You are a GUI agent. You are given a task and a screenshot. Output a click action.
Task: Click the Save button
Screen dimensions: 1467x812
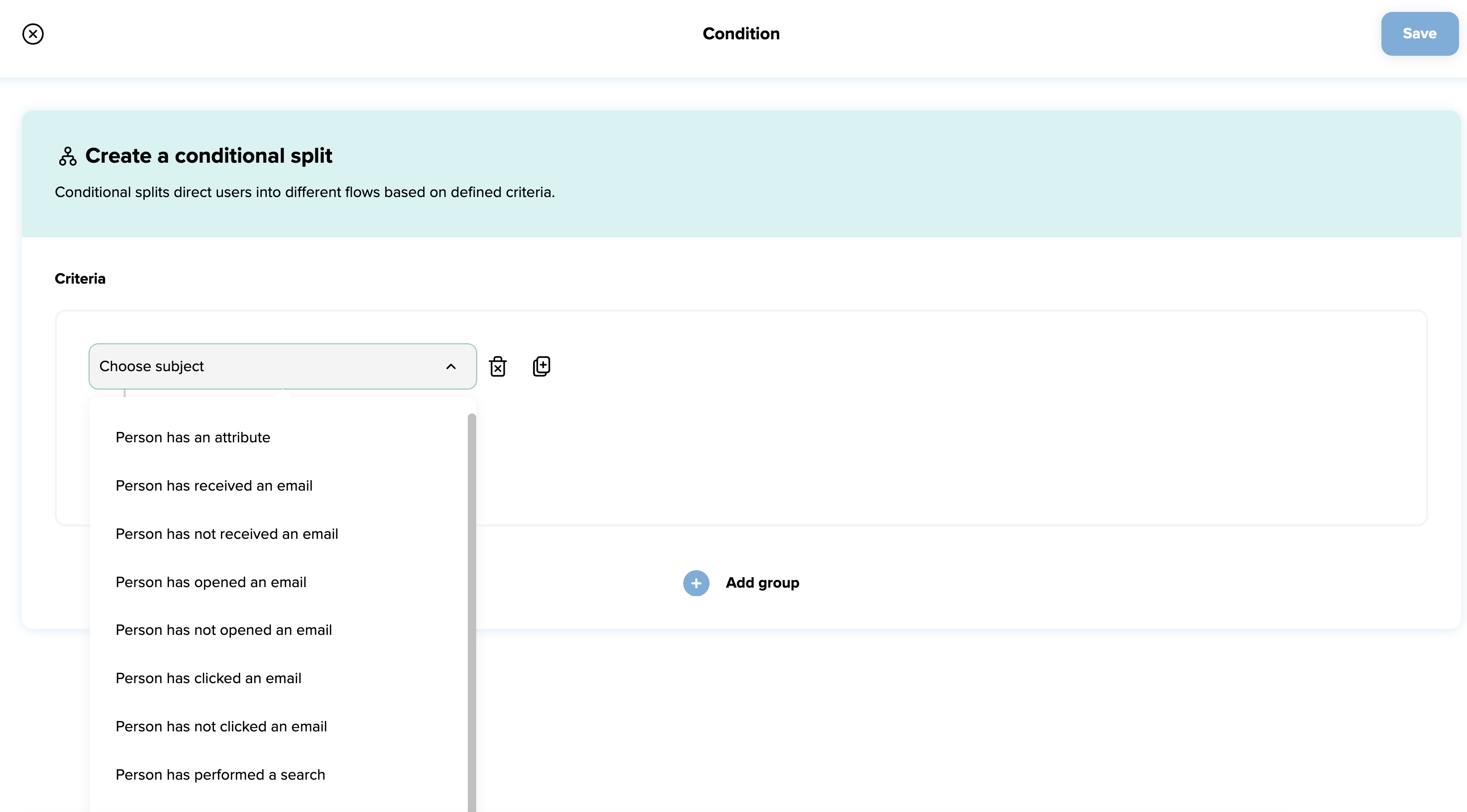[1419, 34]
